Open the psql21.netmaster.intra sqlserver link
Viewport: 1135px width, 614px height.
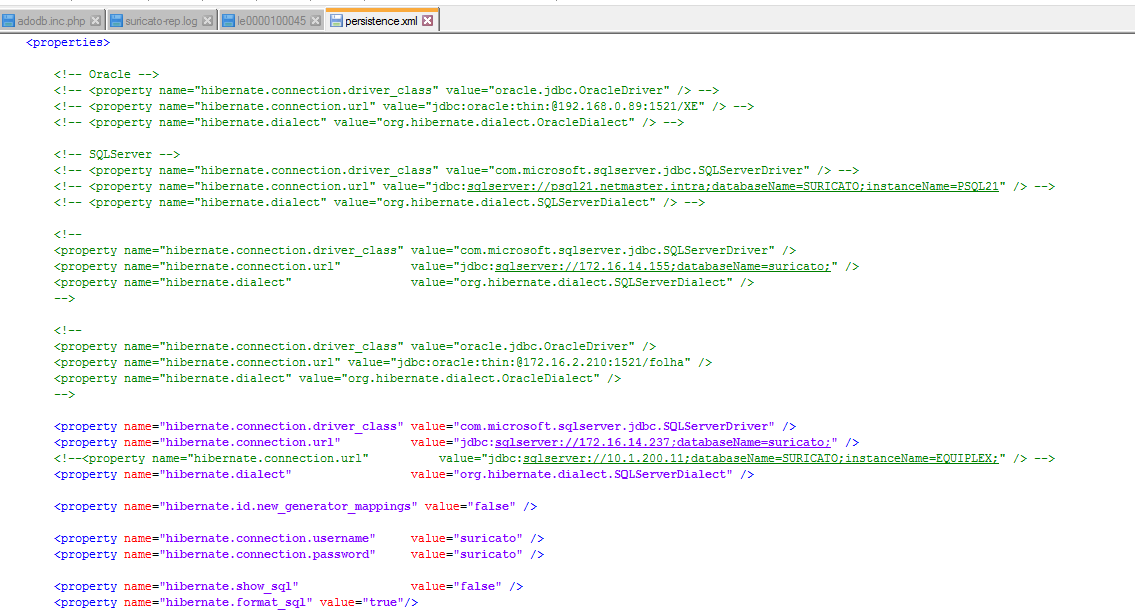click(733, 187)
